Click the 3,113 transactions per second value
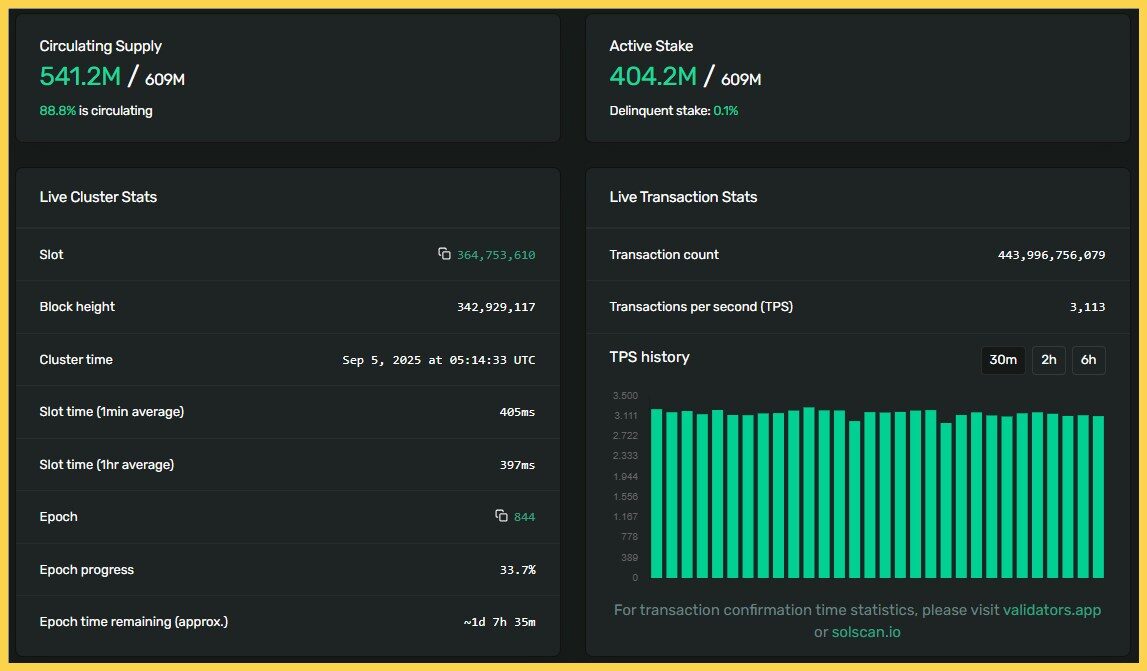The image size is (1147, 671). click(1087, 307)
